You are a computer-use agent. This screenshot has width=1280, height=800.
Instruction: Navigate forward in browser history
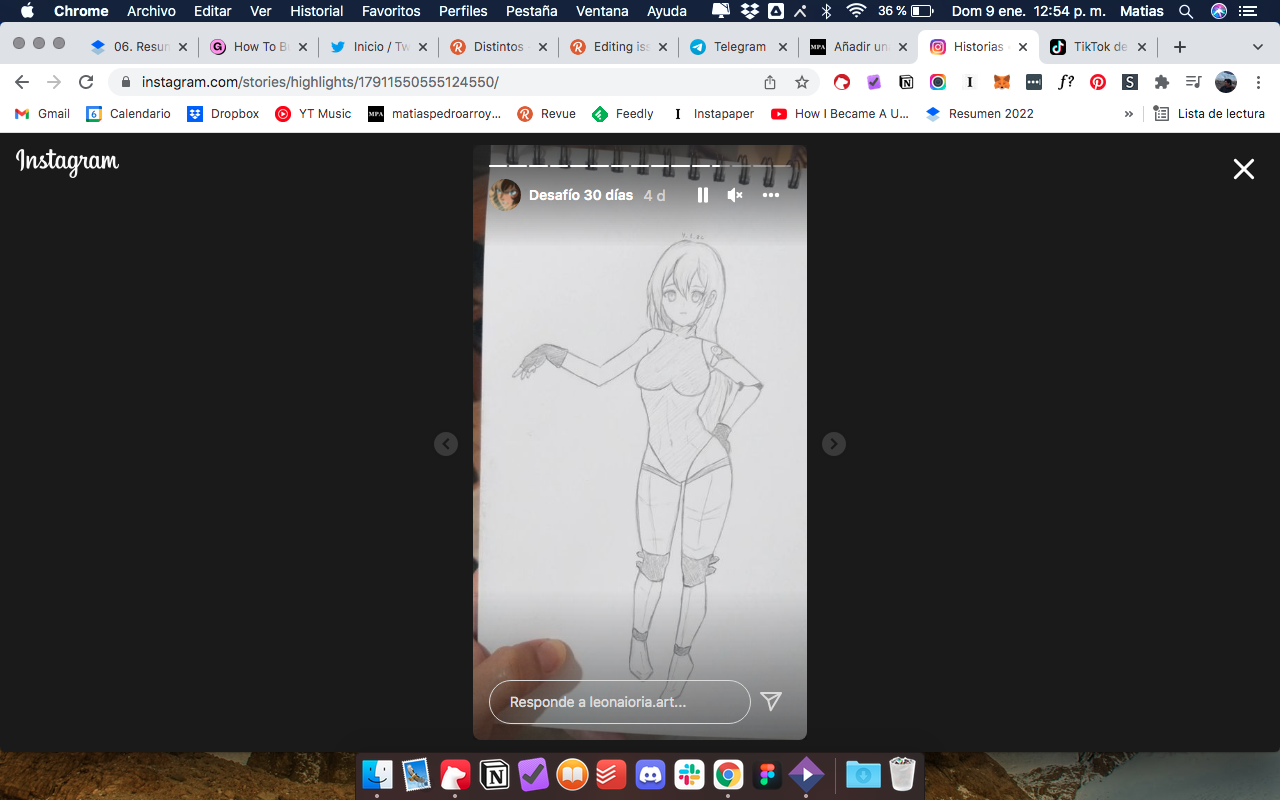click(x=54, y=82)
